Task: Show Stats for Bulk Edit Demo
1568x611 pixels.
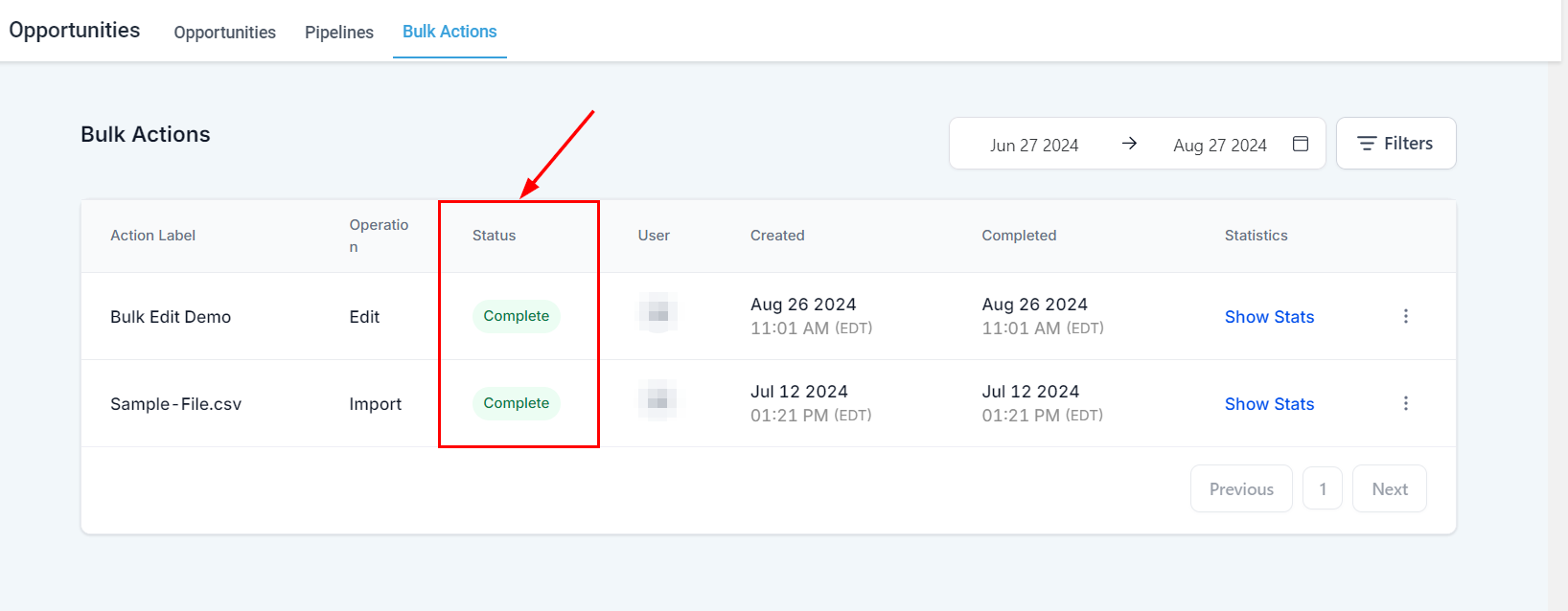Action: click(x=1269, y=317)
